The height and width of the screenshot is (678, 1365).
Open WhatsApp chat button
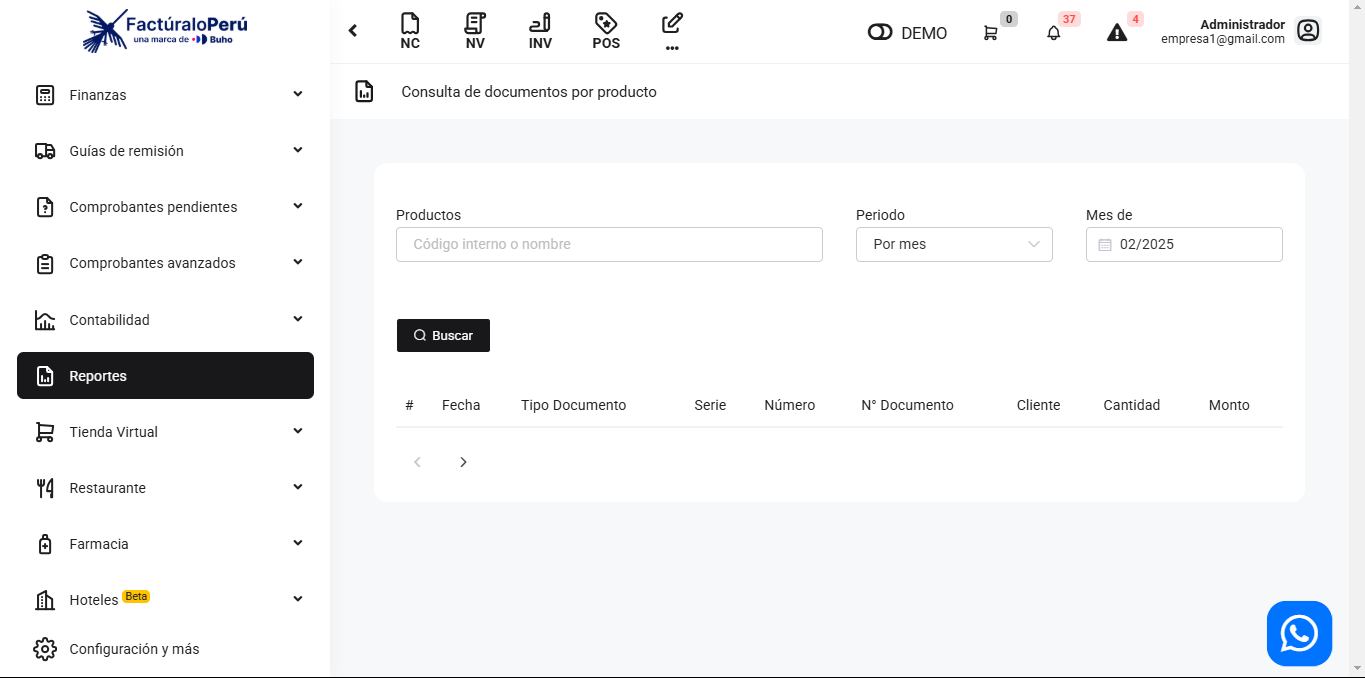pyautogui.click(x=1299, y=633)
